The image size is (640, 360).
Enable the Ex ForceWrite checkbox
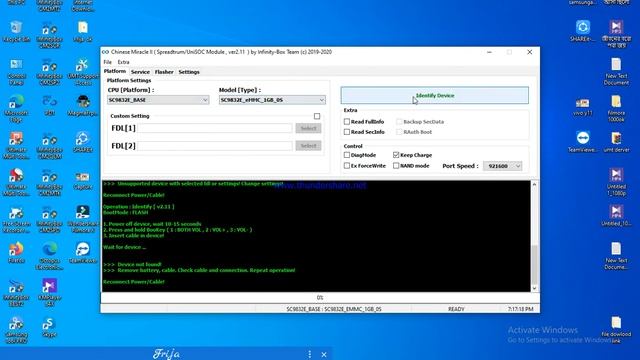click(x=347, y=166)
